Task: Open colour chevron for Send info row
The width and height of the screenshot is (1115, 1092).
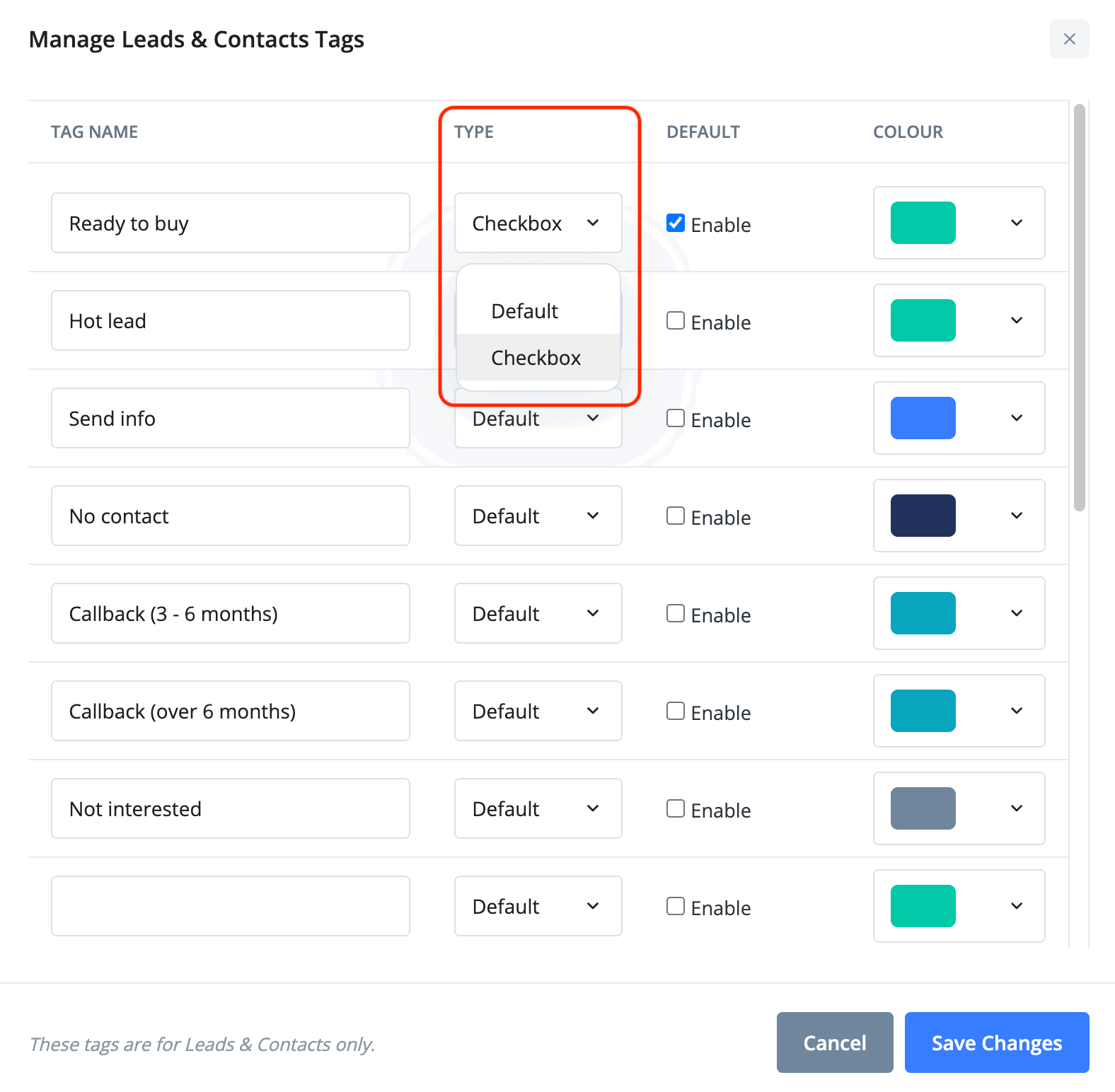Action: click(x=1017, y=418)
